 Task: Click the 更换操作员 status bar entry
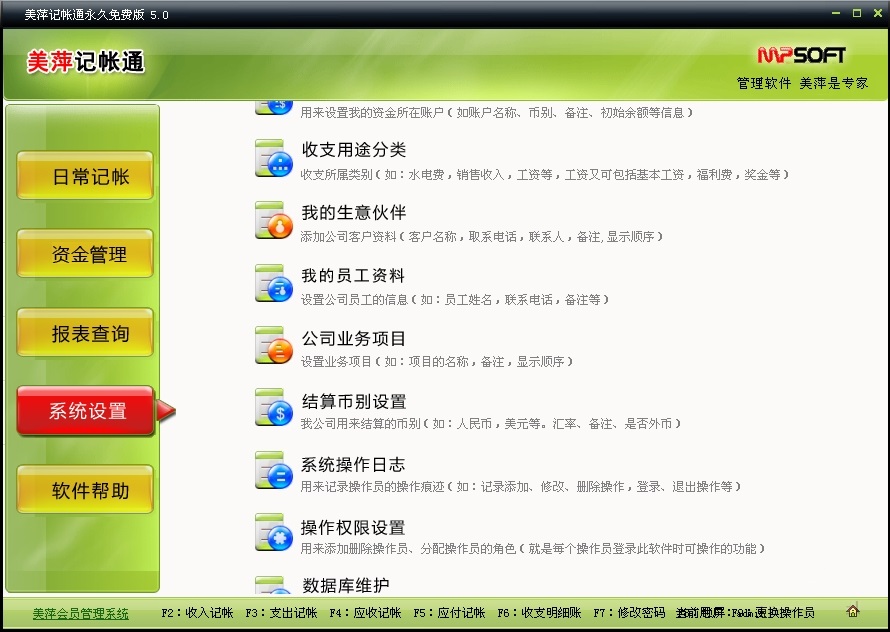pyautogui.click(x=784, y=613)
